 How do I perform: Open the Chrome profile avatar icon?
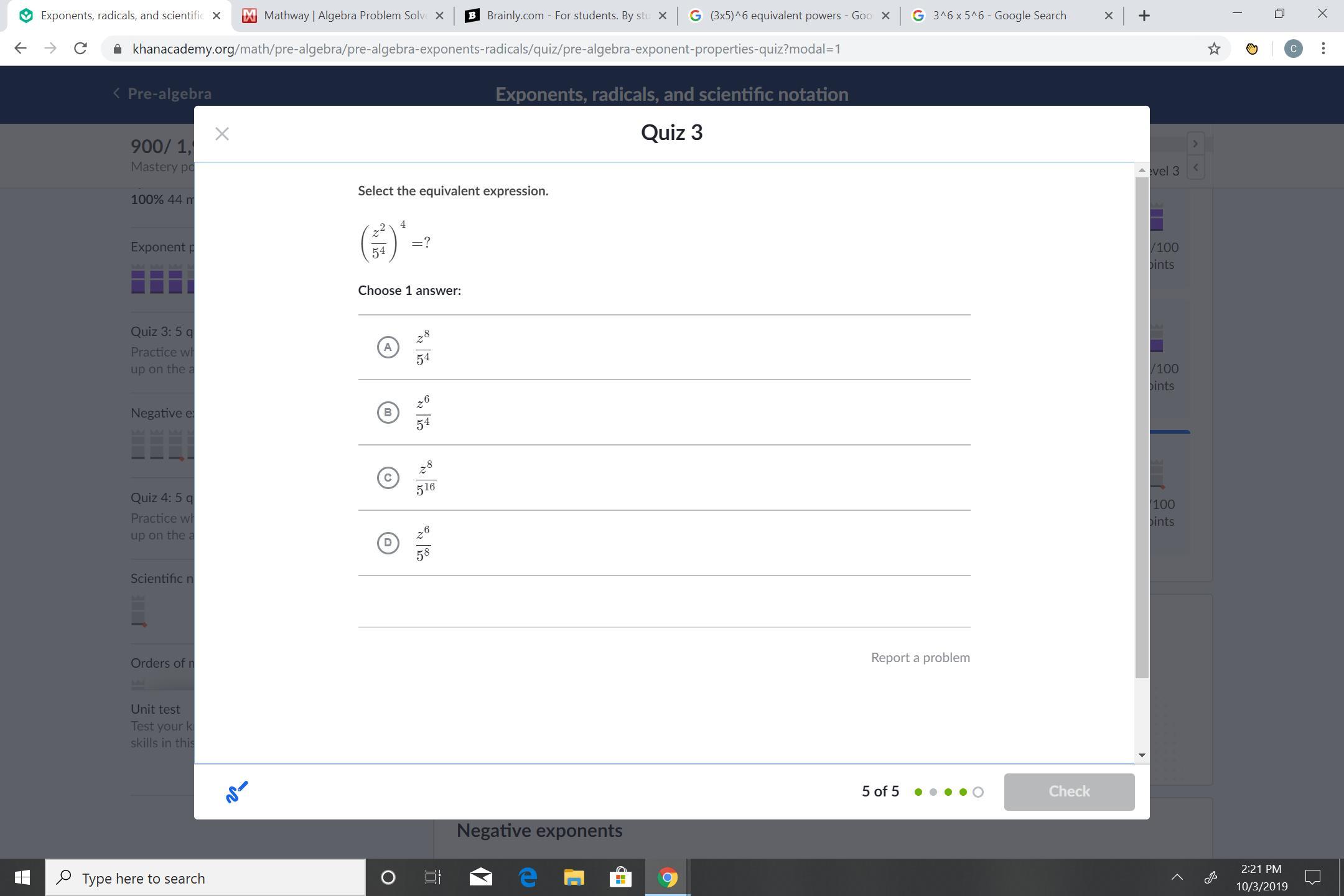pyautogui.click(x=1293, y=49)
